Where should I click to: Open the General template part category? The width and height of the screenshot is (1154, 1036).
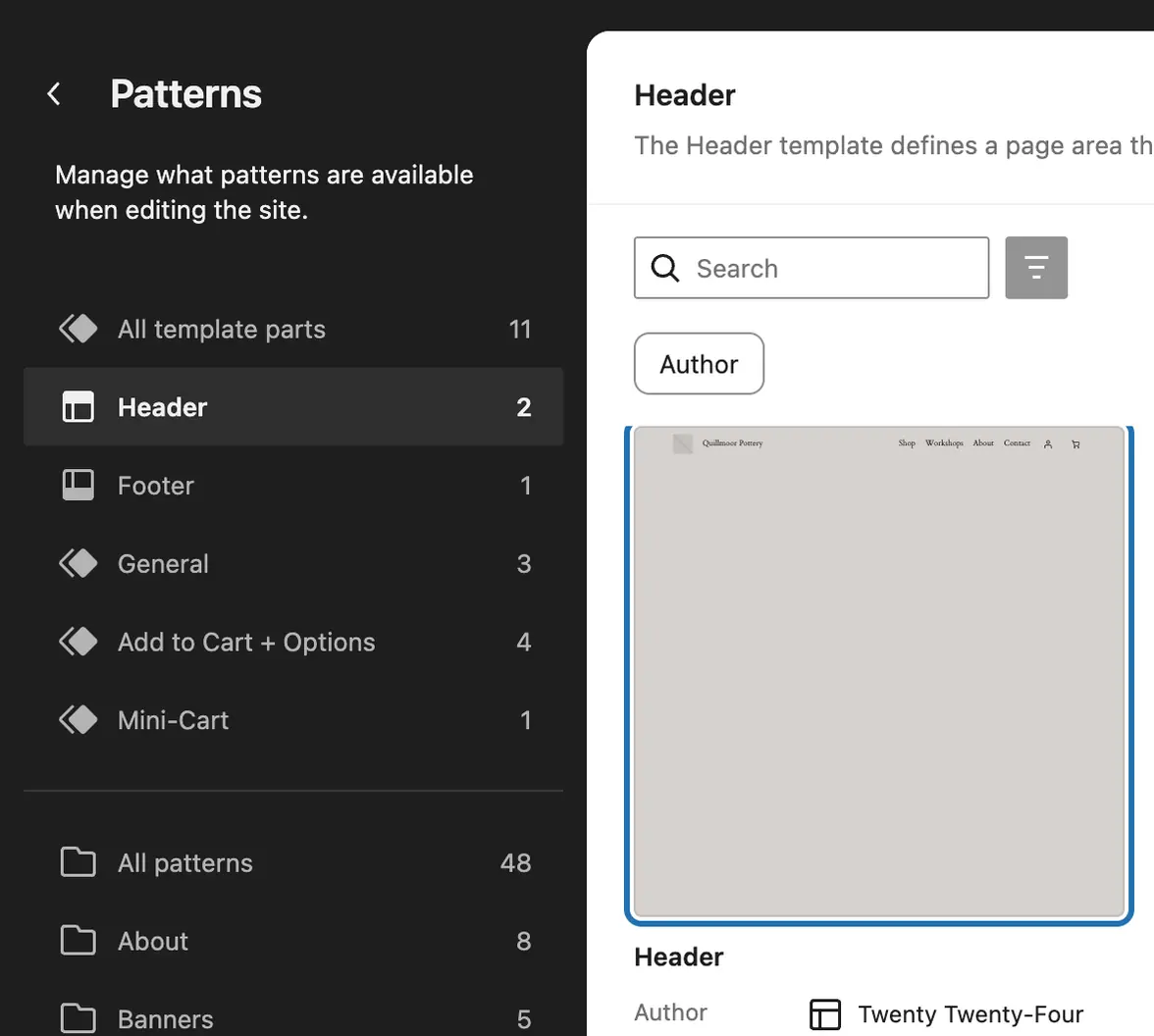293,563
